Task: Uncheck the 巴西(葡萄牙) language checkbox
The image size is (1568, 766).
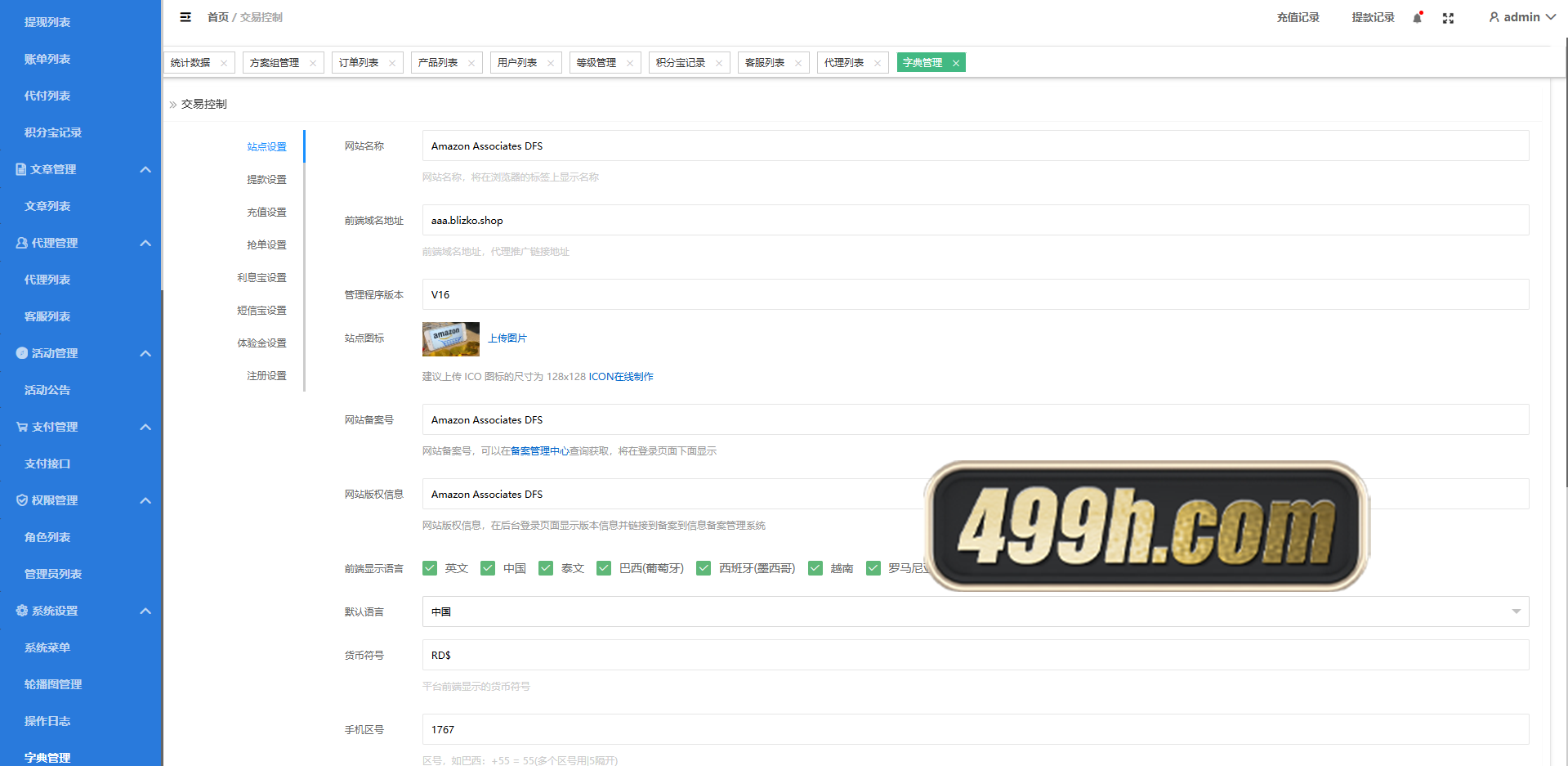Action: click(604, 568)
